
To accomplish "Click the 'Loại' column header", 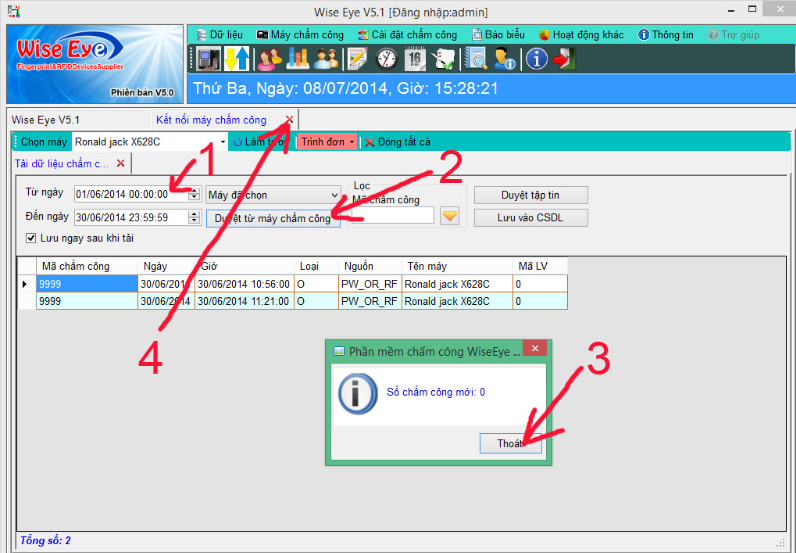I will pyautogui.click(x=316, y=266).
